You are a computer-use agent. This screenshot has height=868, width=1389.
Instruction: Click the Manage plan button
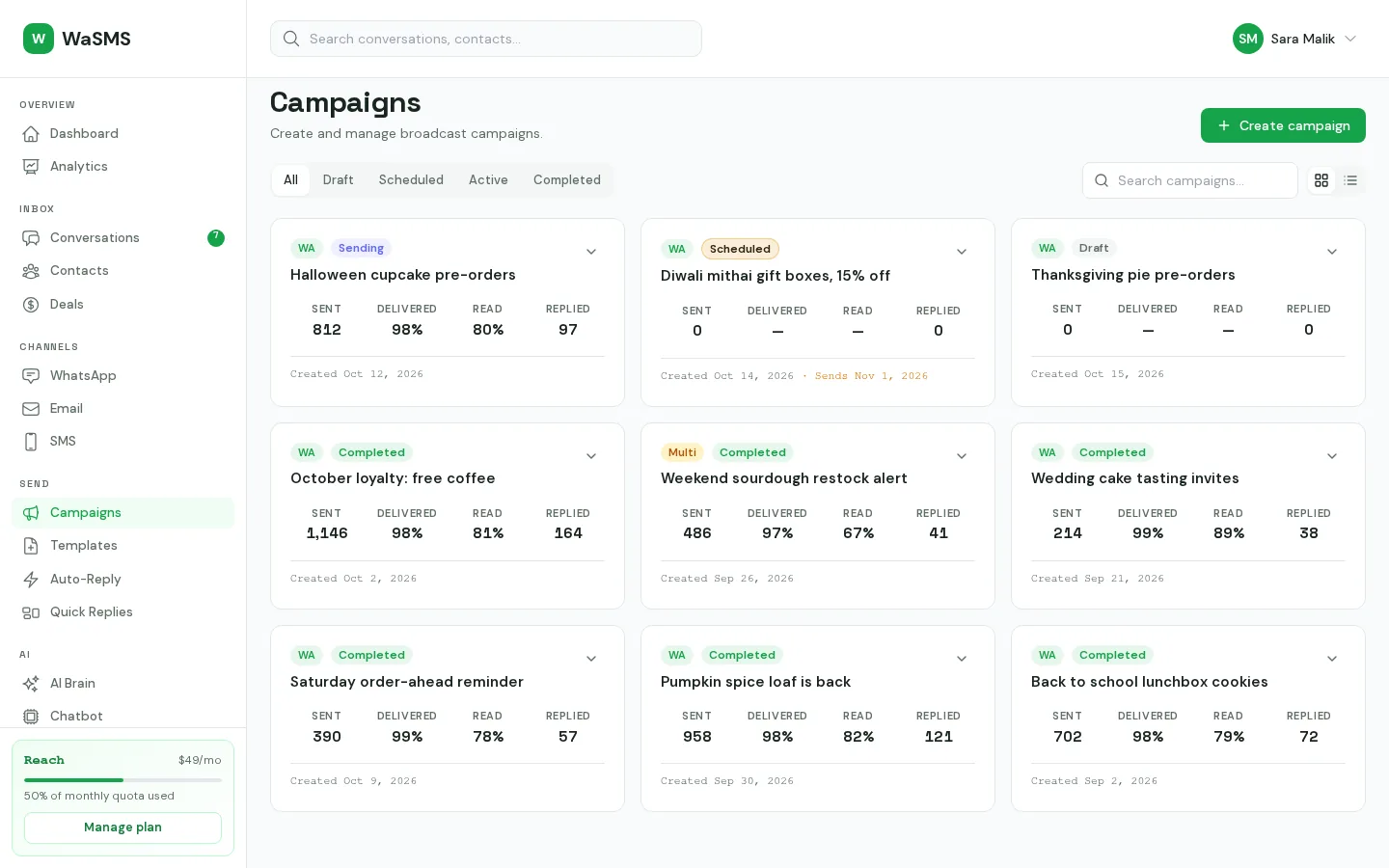click(x=123, y=827)
